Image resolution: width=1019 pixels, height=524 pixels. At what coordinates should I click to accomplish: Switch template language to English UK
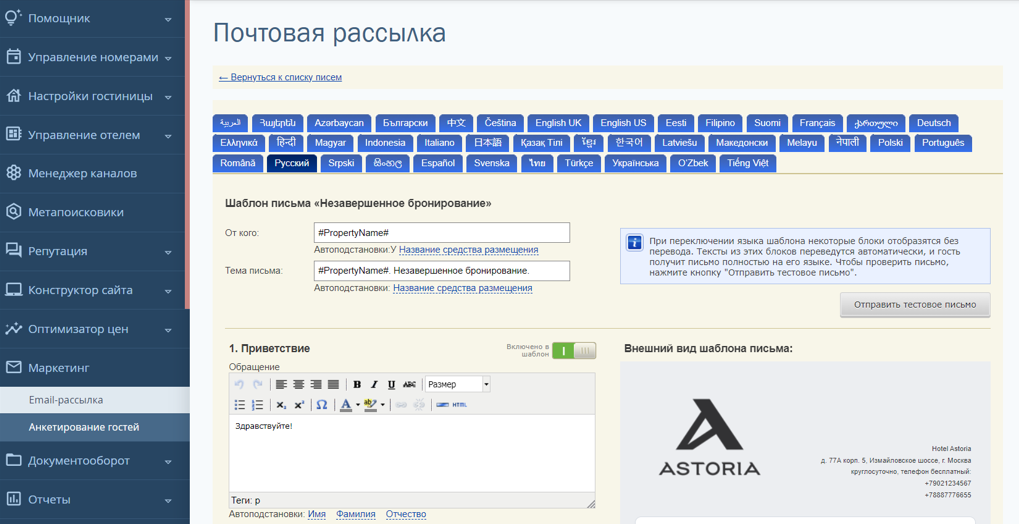(558, 123)
